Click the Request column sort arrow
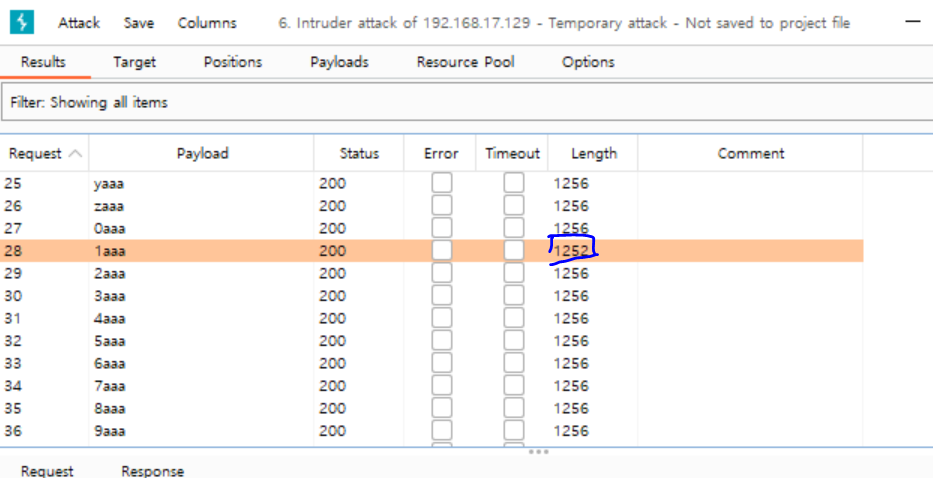 click(x=75, y=154)
